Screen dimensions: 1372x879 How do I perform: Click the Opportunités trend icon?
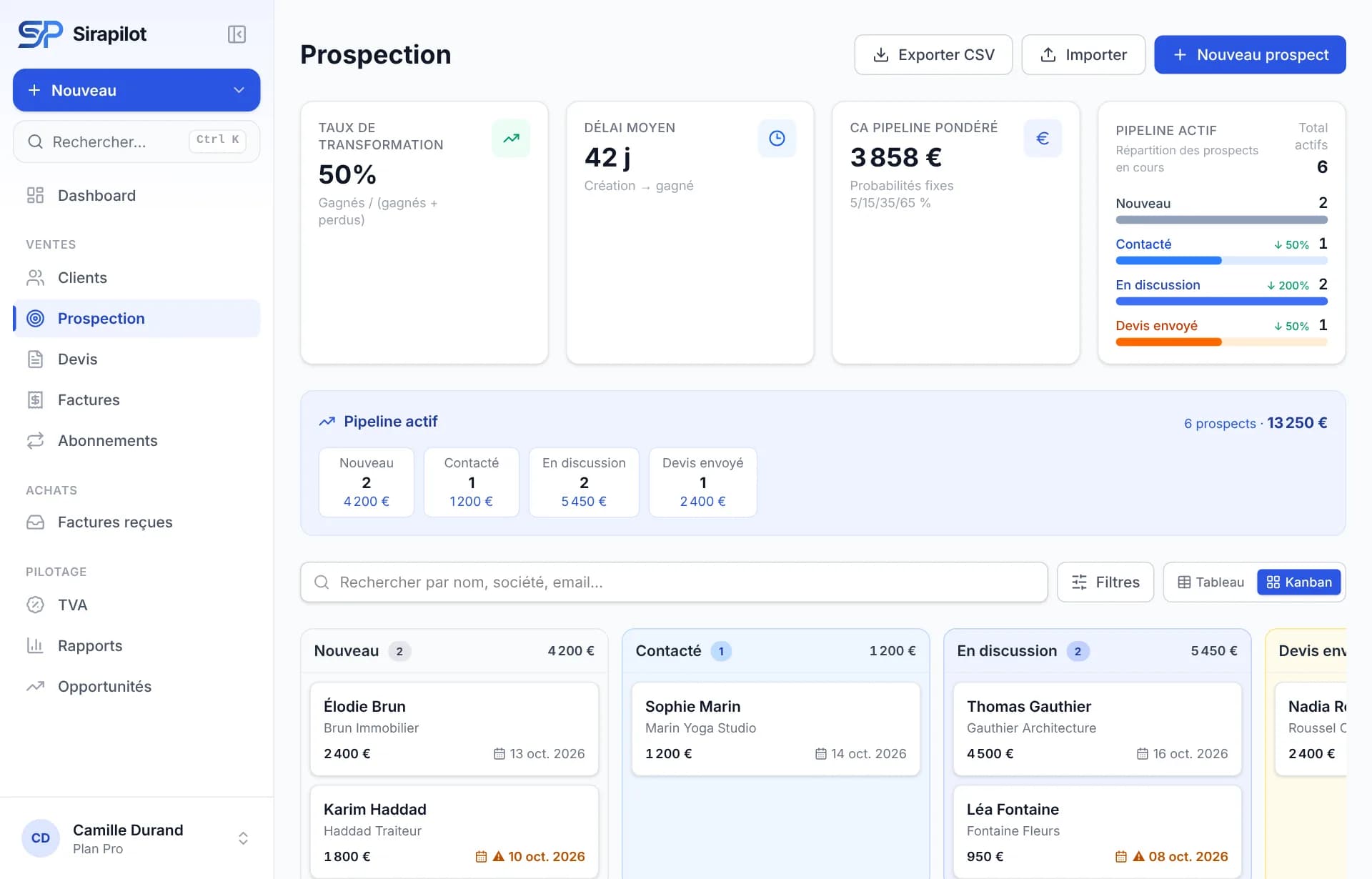(35, 686)
